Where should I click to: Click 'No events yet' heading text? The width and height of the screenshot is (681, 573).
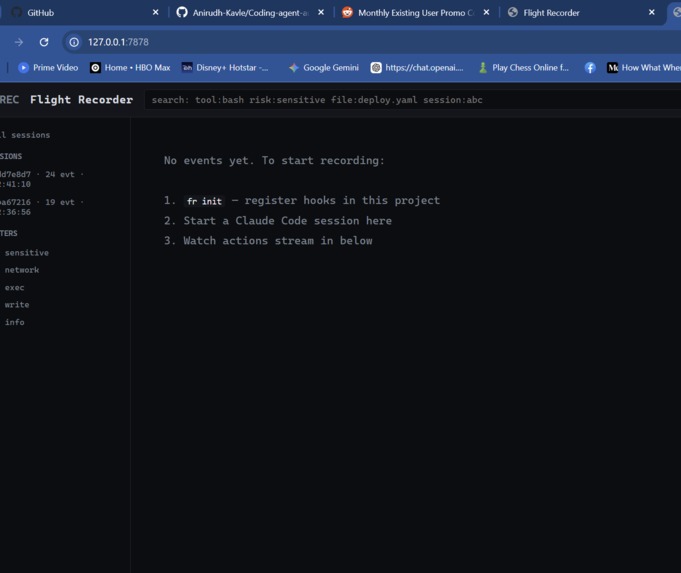click(274, 160)
